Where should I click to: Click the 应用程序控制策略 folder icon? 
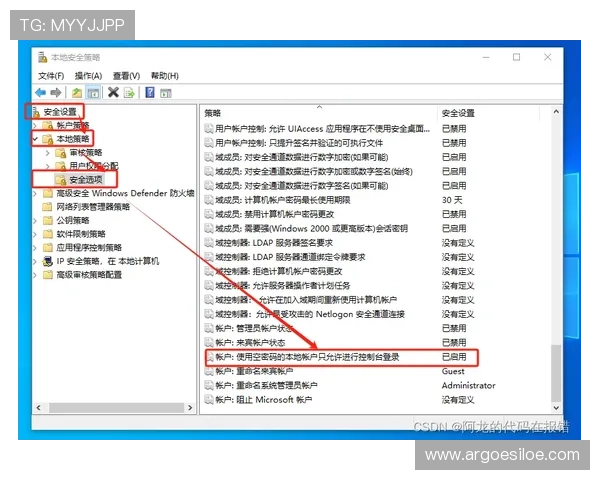[x=47, y=247]
